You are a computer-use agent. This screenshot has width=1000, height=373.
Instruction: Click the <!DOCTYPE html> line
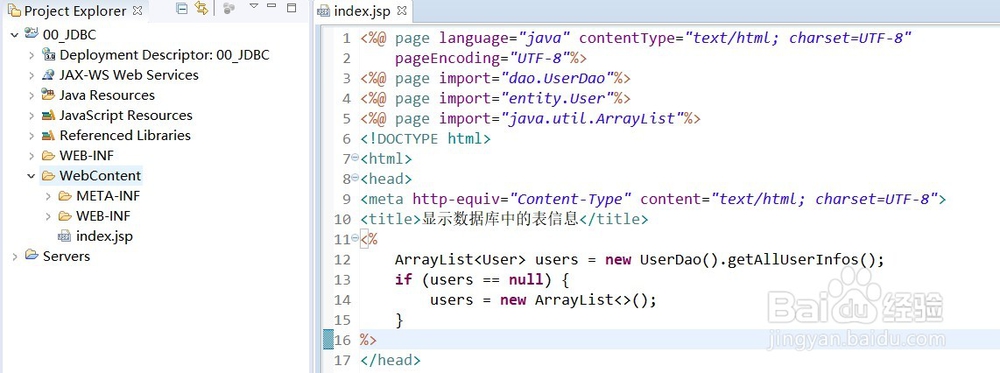(425, 139)
